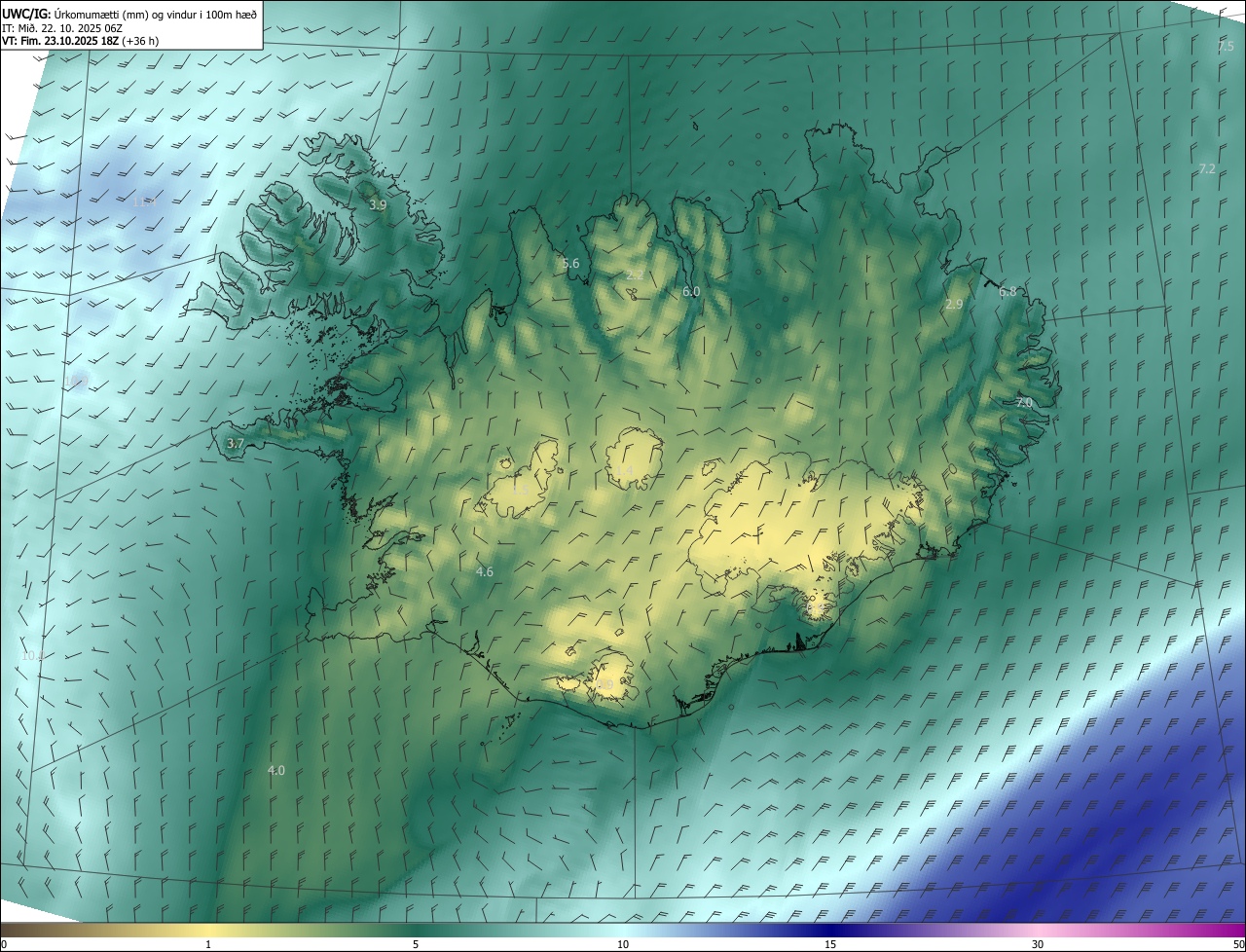
Task: Select the 15 tick label on the color scale
Action: pyautogui.click(x=830, y=944)
